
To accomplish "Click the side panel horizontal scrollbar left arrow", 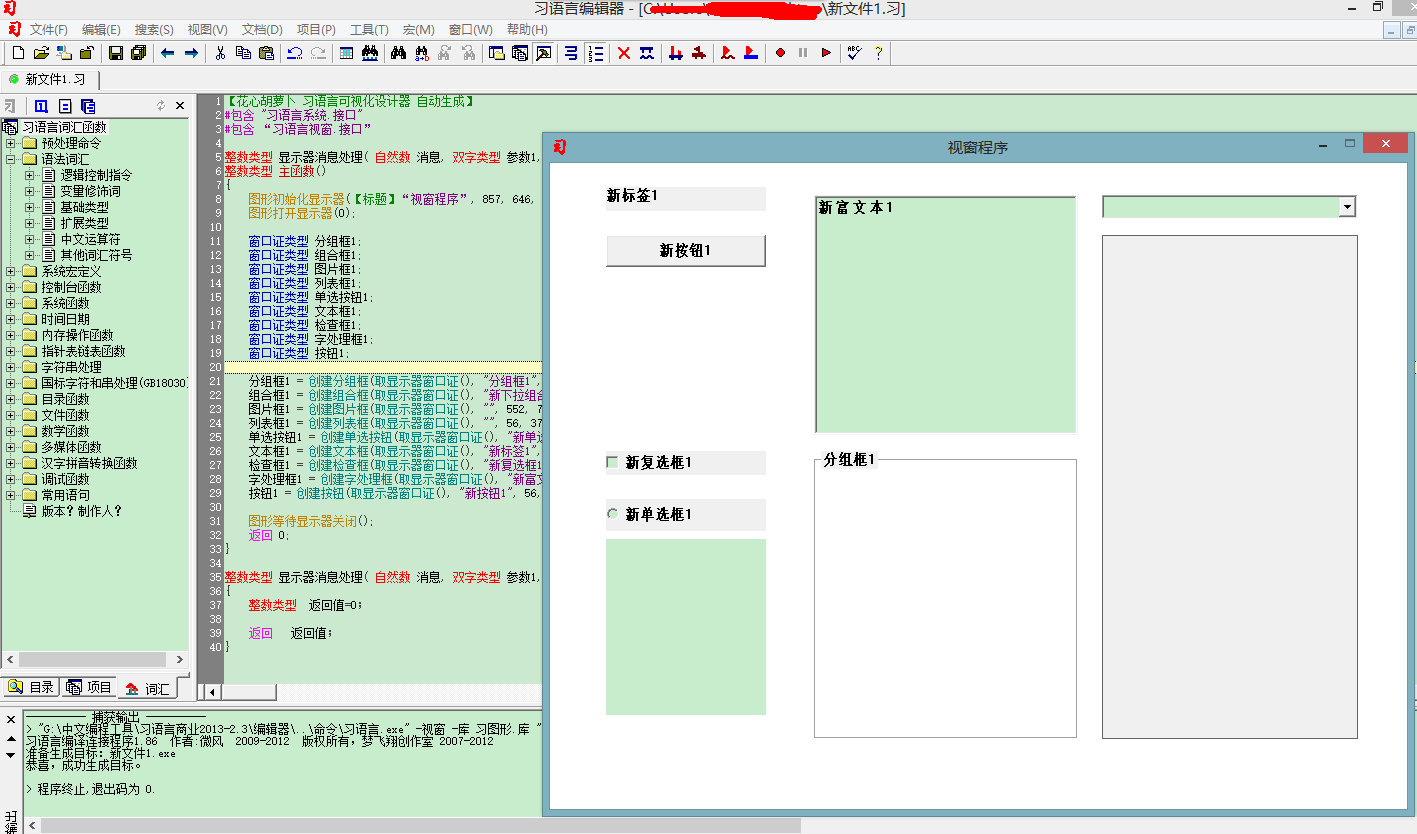I will [x=10, y=660].
